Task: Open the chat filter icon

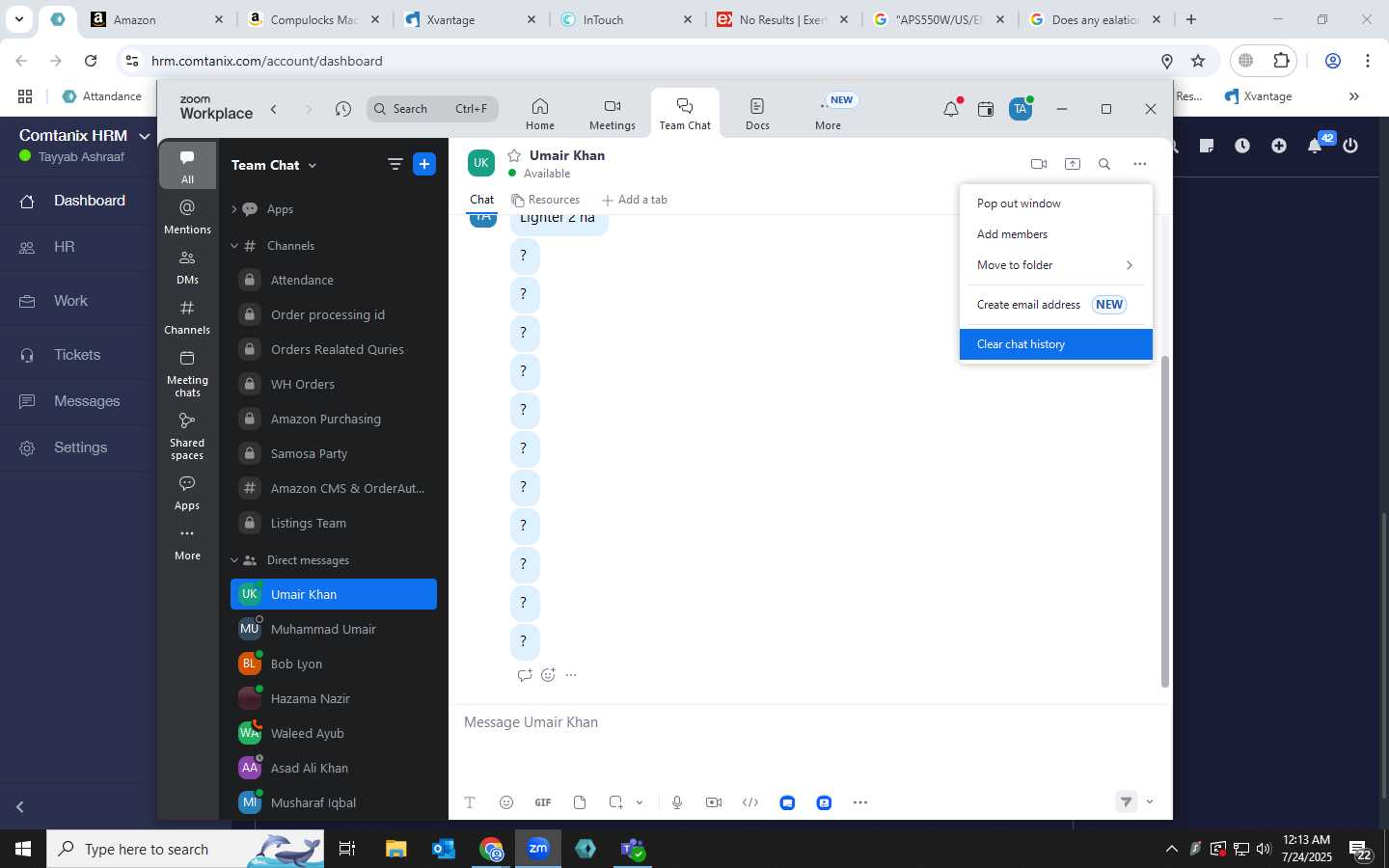Action: (395, 164)
